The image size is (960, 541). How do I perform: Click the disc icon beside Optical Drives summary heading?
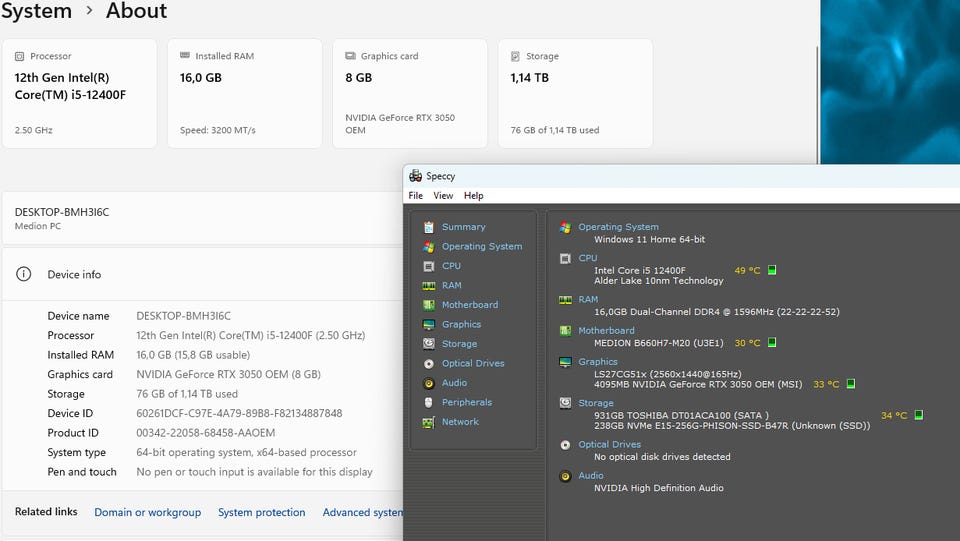[565, 445]
